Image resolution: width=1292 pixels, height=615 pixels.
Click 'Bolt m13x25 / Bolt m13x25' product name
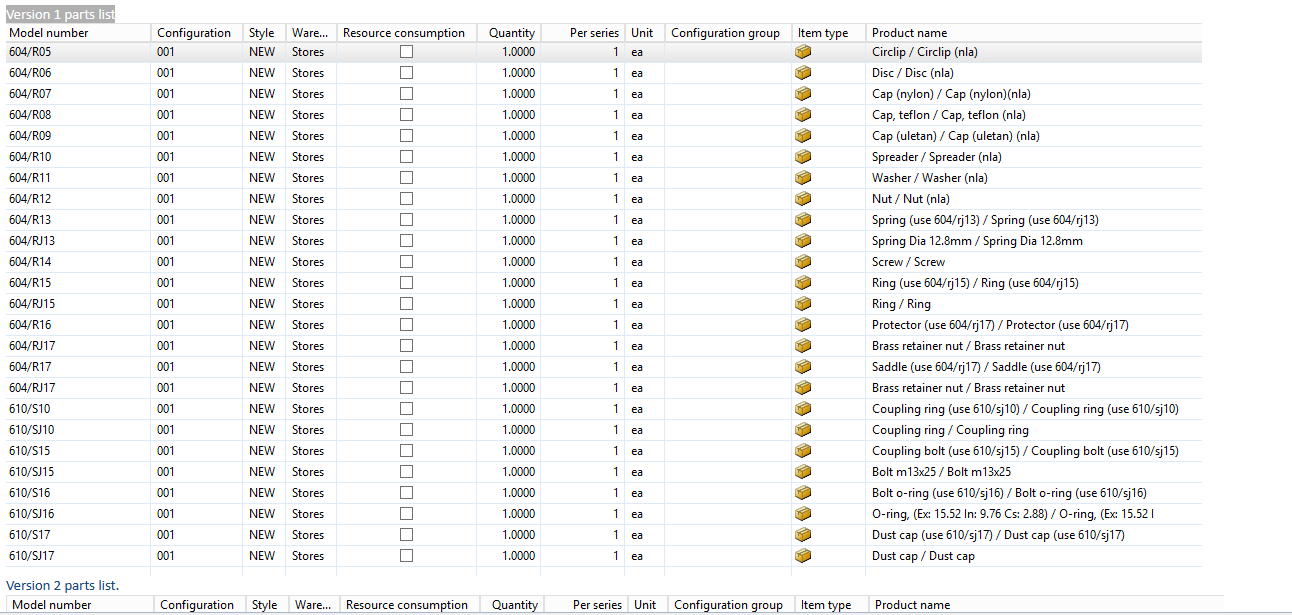point(941,471)
